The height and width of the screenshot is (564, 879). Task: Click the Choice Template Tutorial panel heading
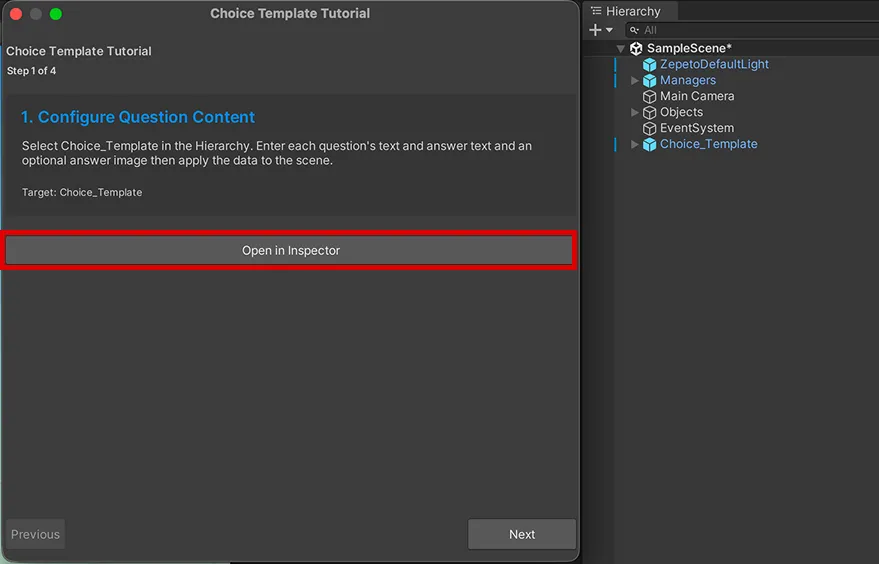pyautogui.click(x=78, y=51)
